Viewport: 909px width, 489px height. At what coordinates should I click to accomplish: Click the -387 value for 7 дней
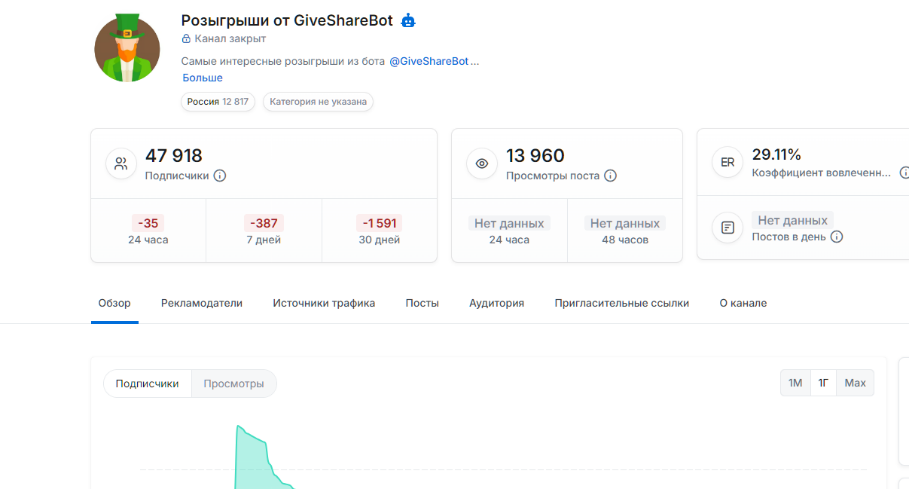point(264,223)
